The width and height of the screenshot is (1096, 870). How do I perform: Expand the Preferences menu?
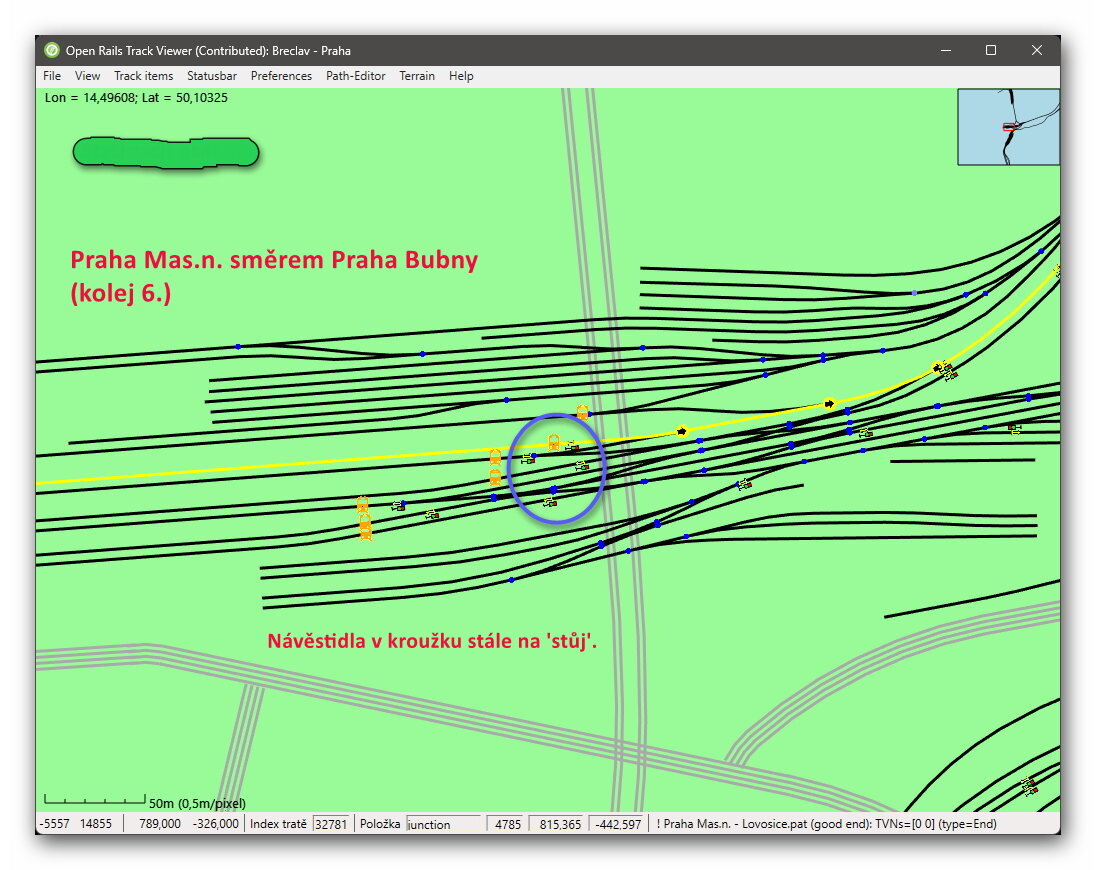coord(281,76)
